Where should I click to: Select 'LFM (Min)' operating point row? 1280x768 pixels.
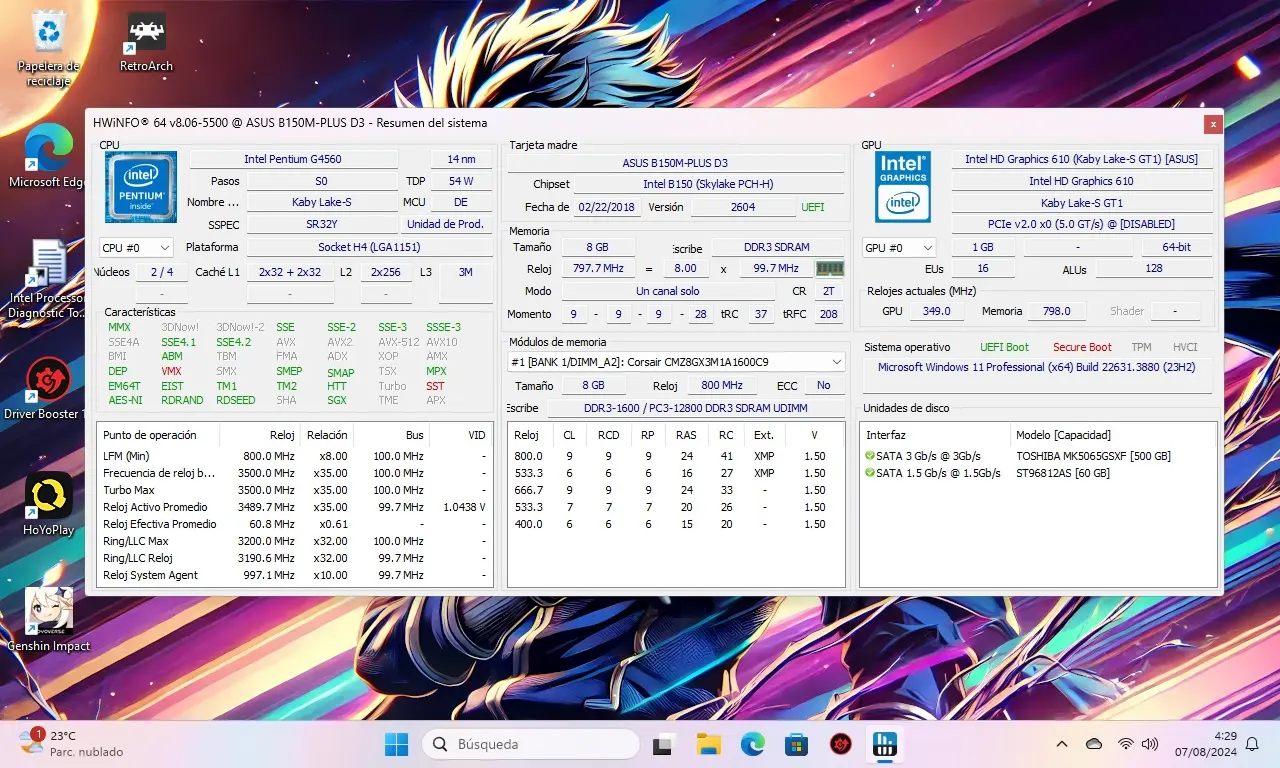coord(295,456)
